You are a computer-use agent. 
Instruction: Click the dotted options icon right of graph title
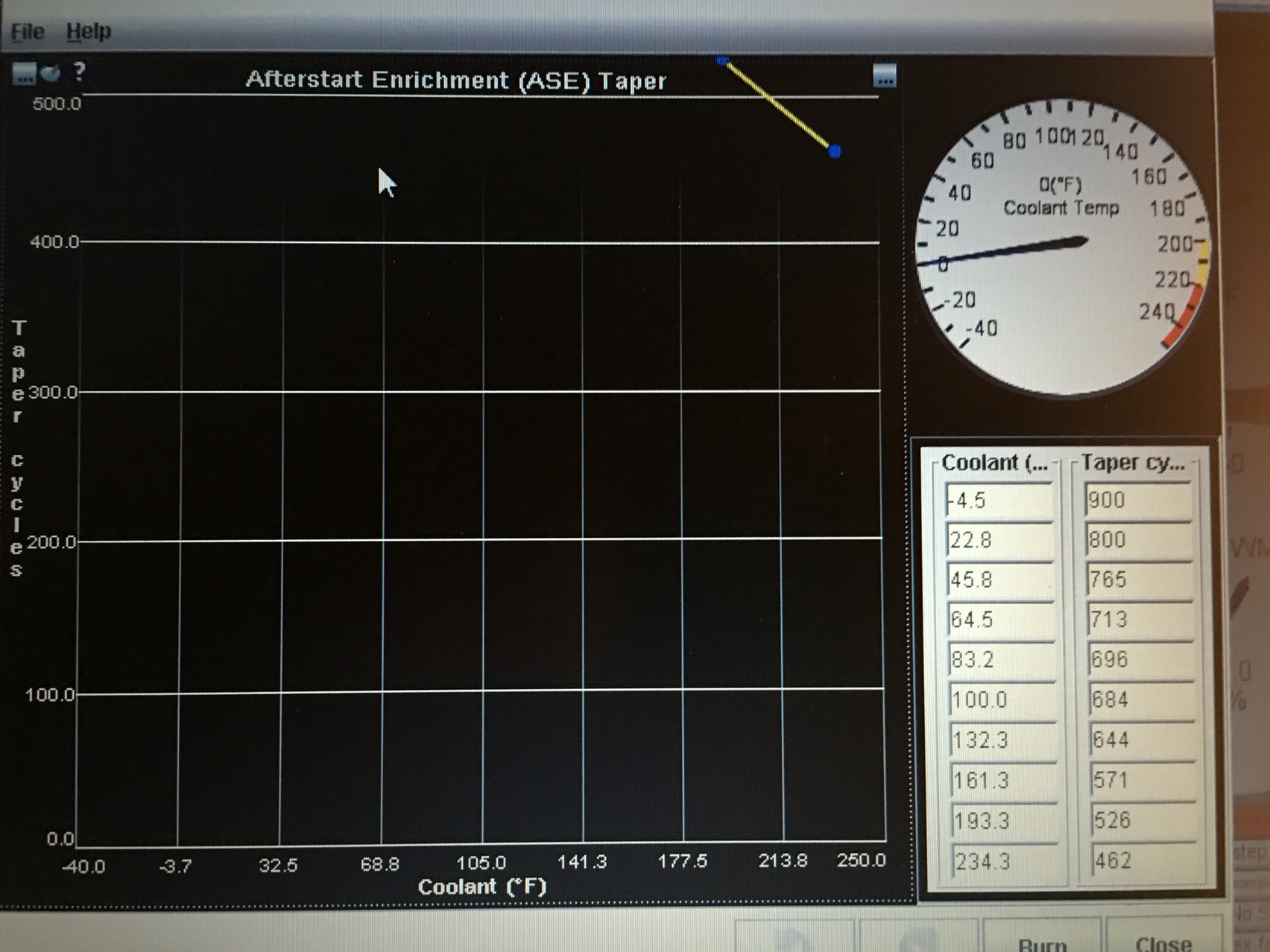coord(885,75)
